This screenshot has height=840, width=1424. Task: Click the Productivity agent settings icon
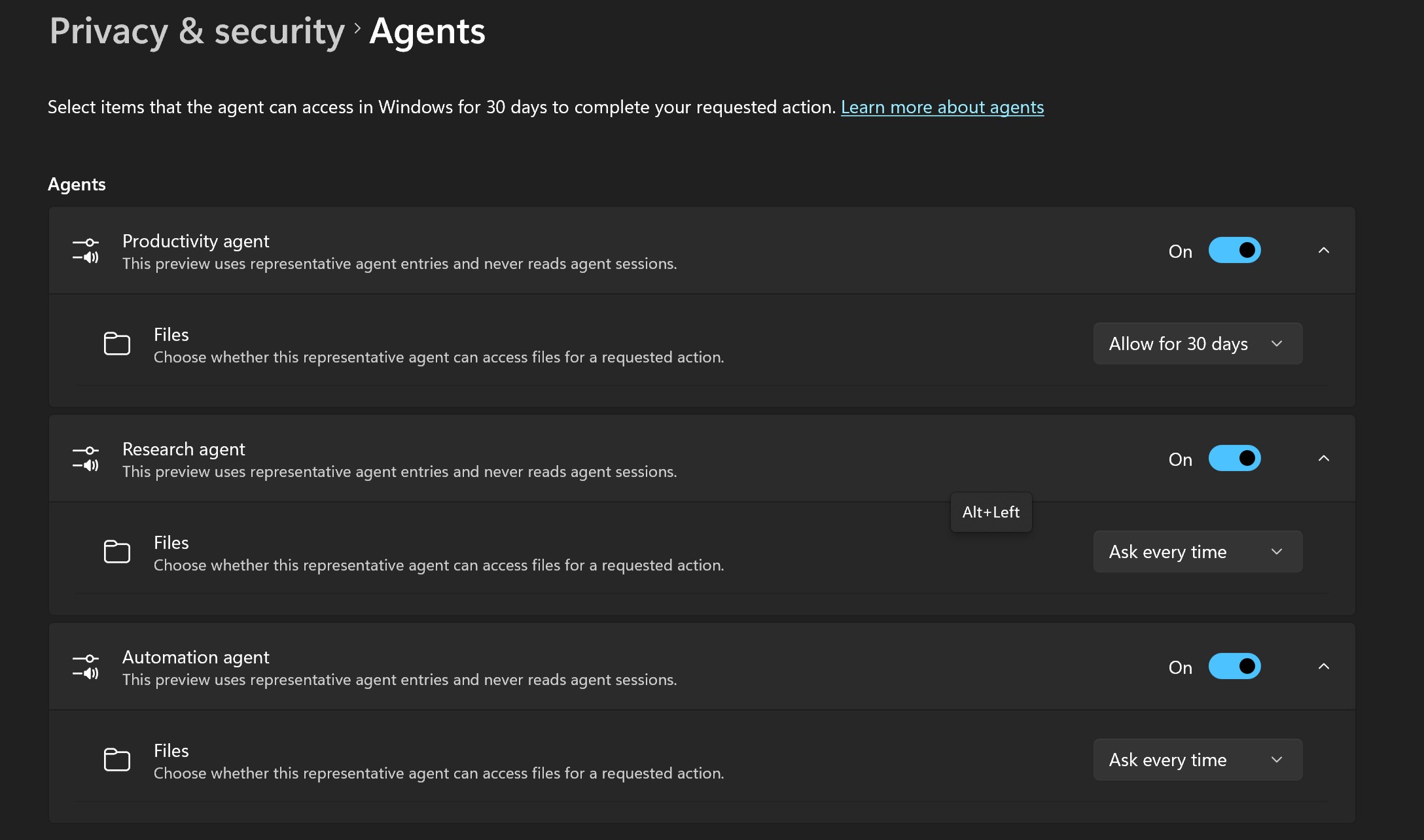coord(86,251)
